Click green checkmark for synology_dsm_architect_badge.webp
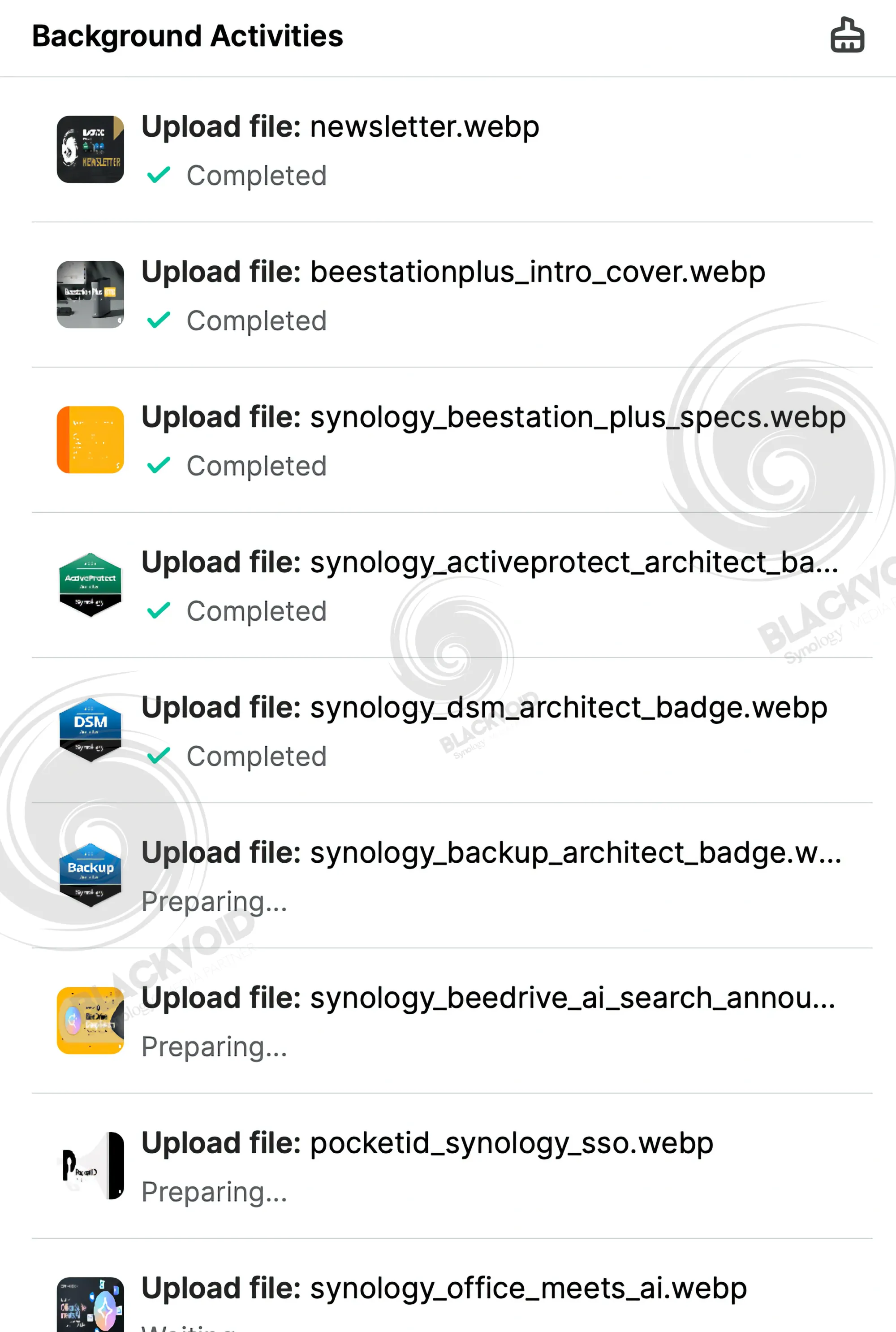 (158, 755)
